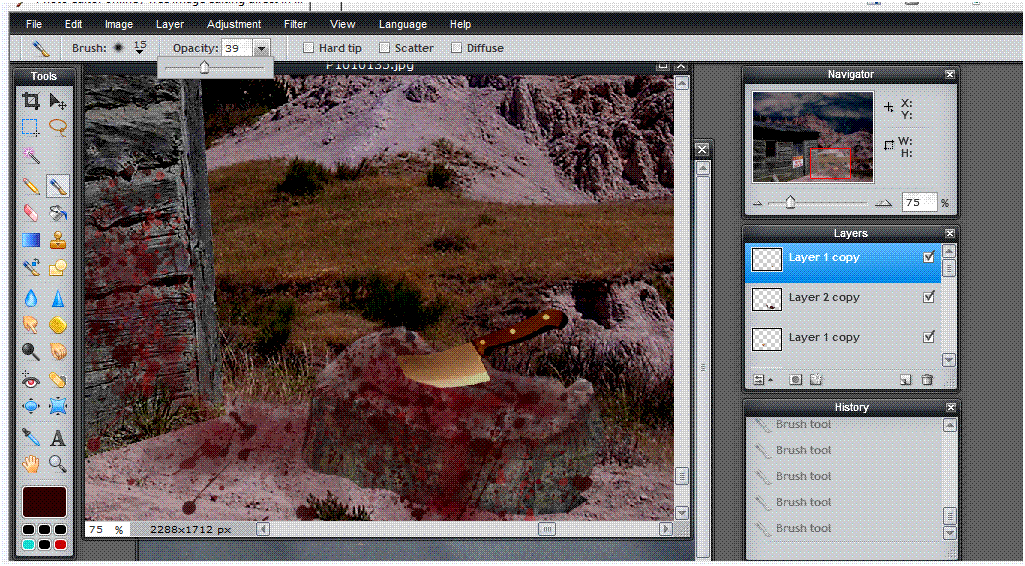Pick the Eraser tool
The image size is (1025, 566).
pos(31,213)
